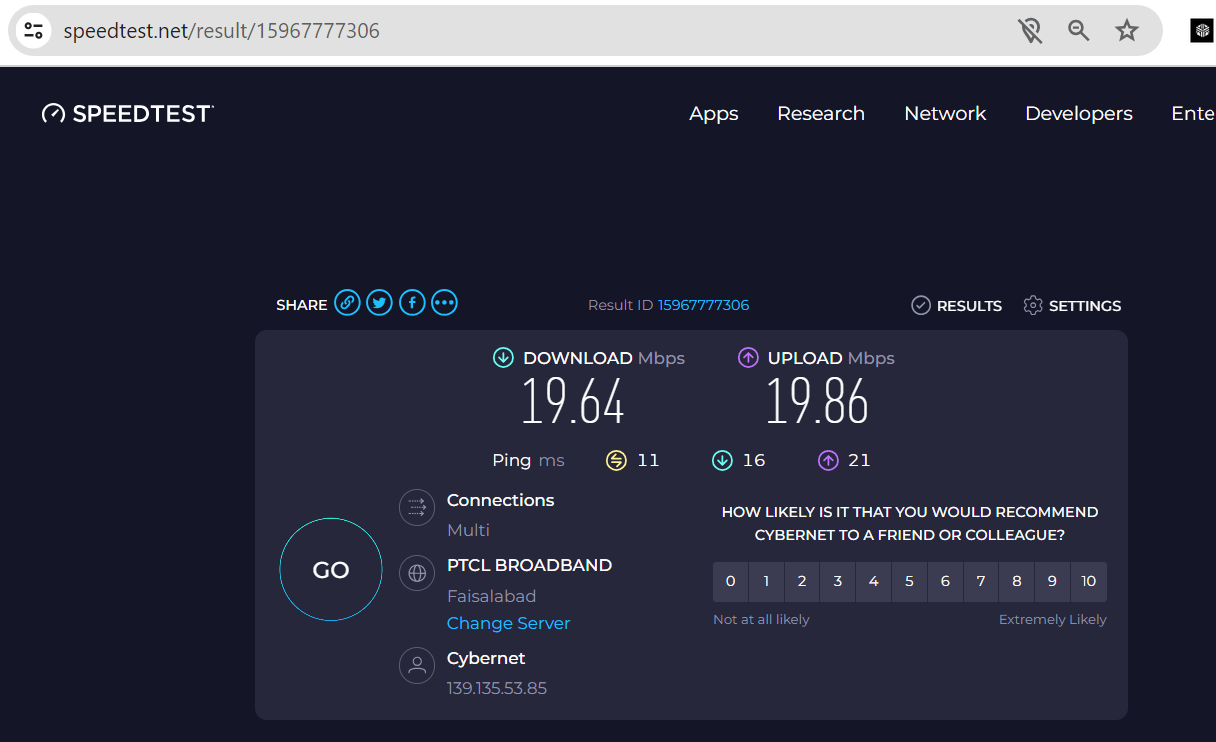
Task: Open the browser extension icon beside address bar
Action: tap(1201, 31)
